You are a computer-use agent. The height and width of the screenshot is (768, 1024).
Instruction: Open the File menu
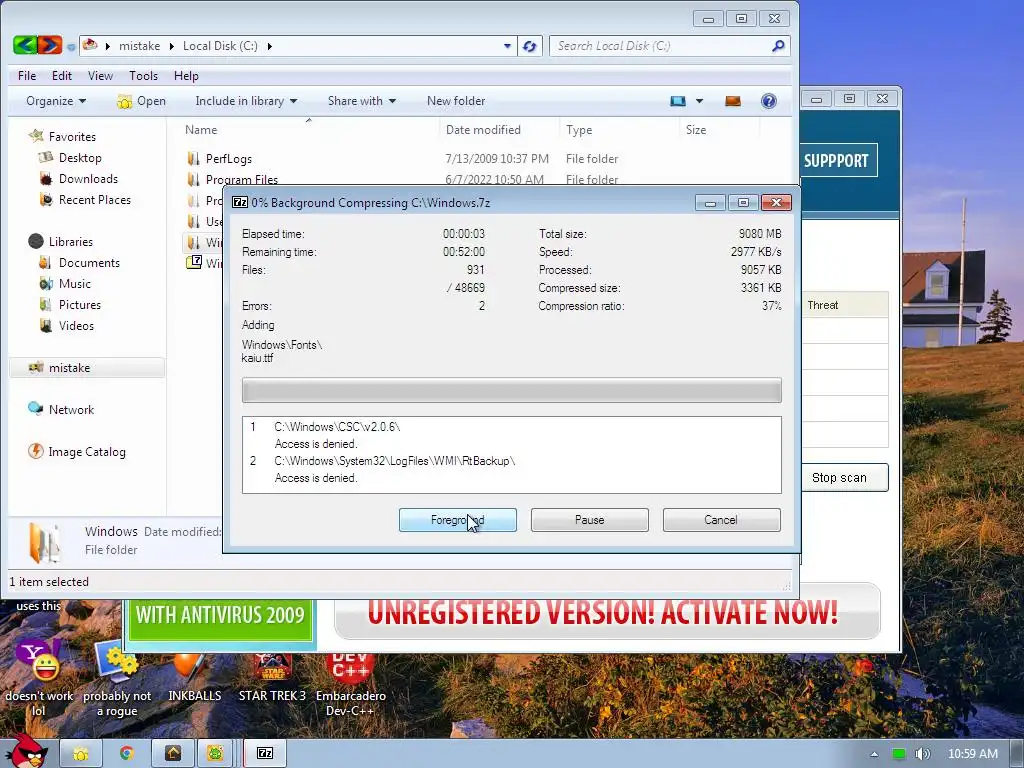27,76
